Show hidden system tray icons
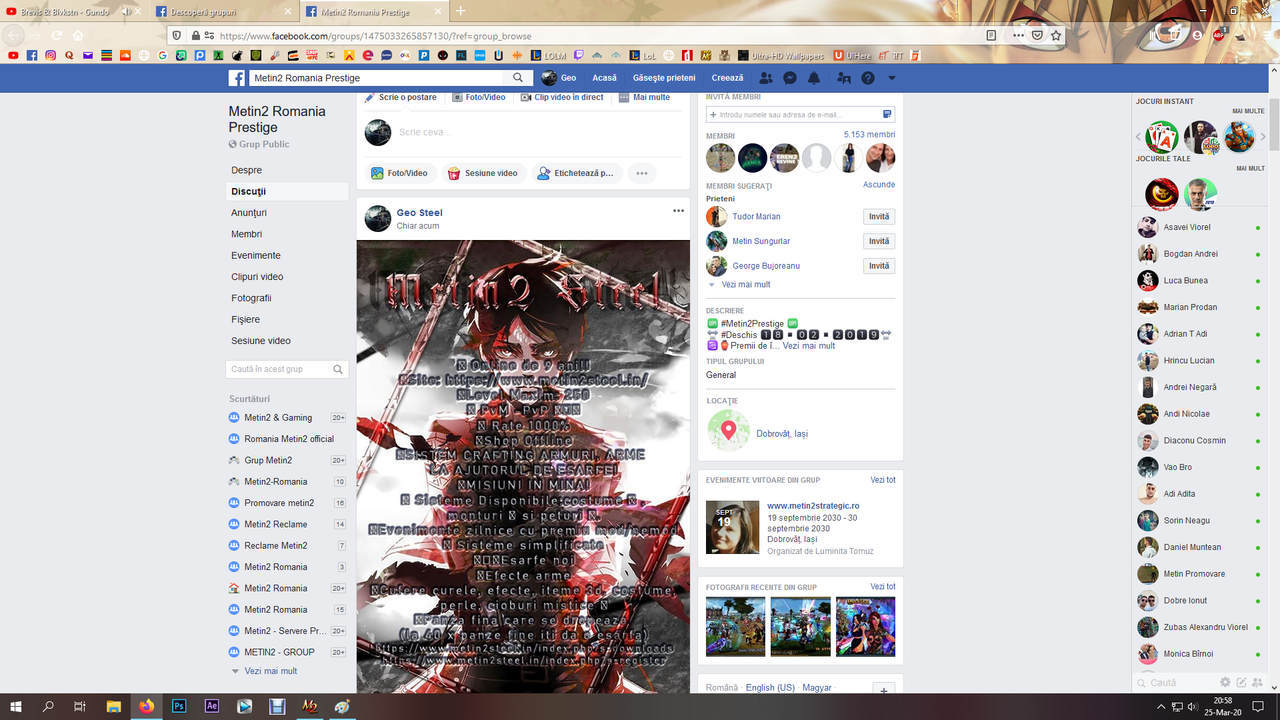Image resolution: width=1280 pixels, height=720 pixels. (1161, 706)
